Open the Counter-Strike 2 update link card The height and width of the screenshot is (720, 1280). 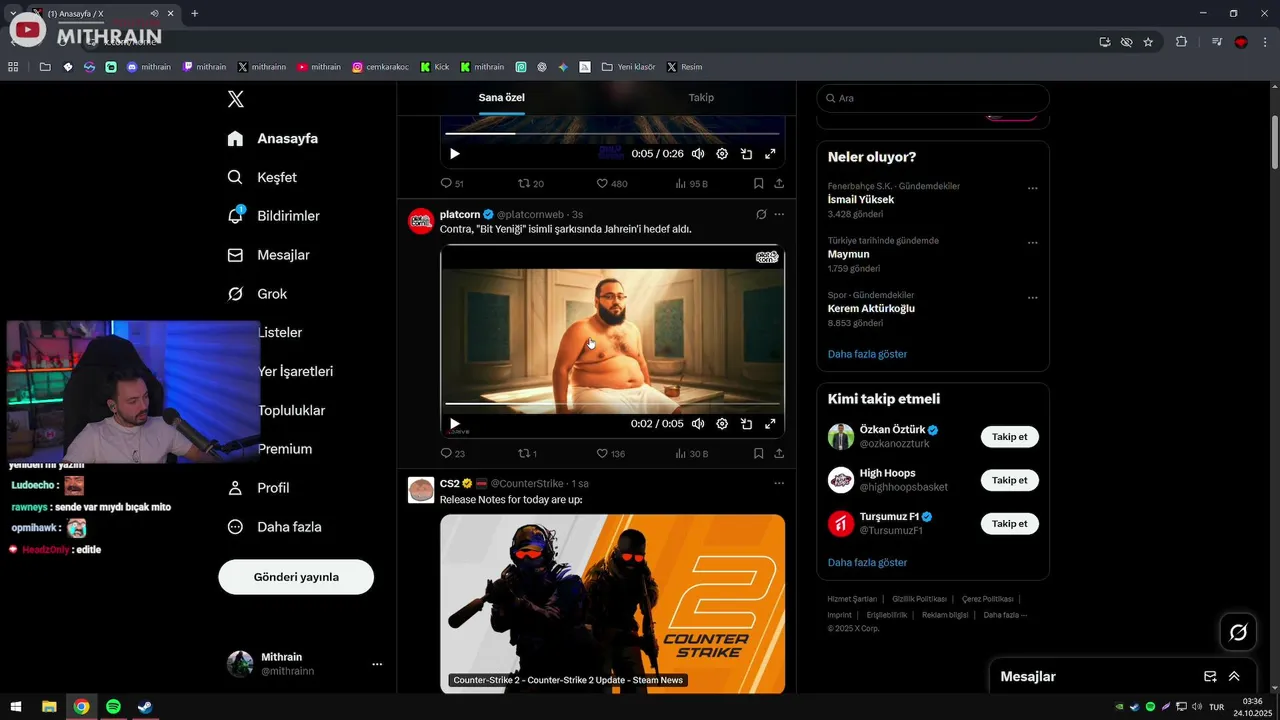[x=612, y=604]
